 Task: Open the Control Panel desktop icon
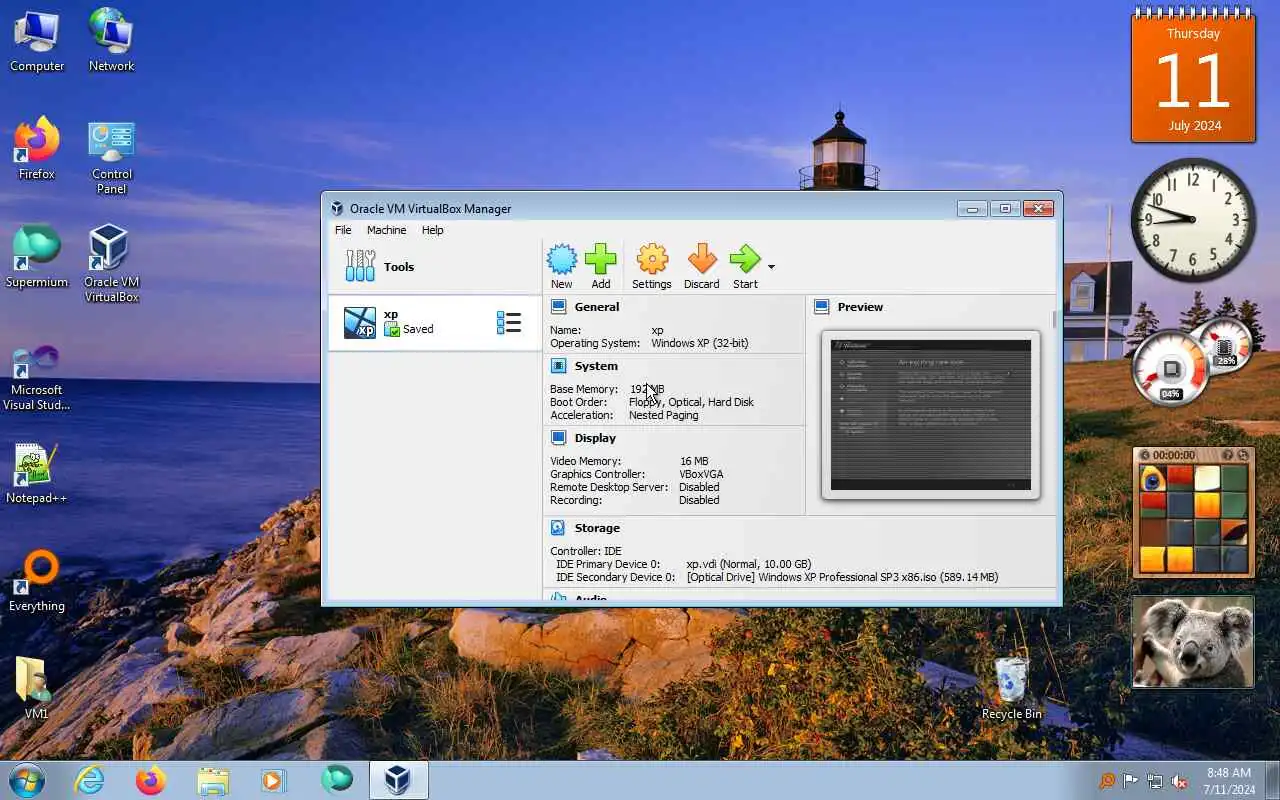pos(111,157)
